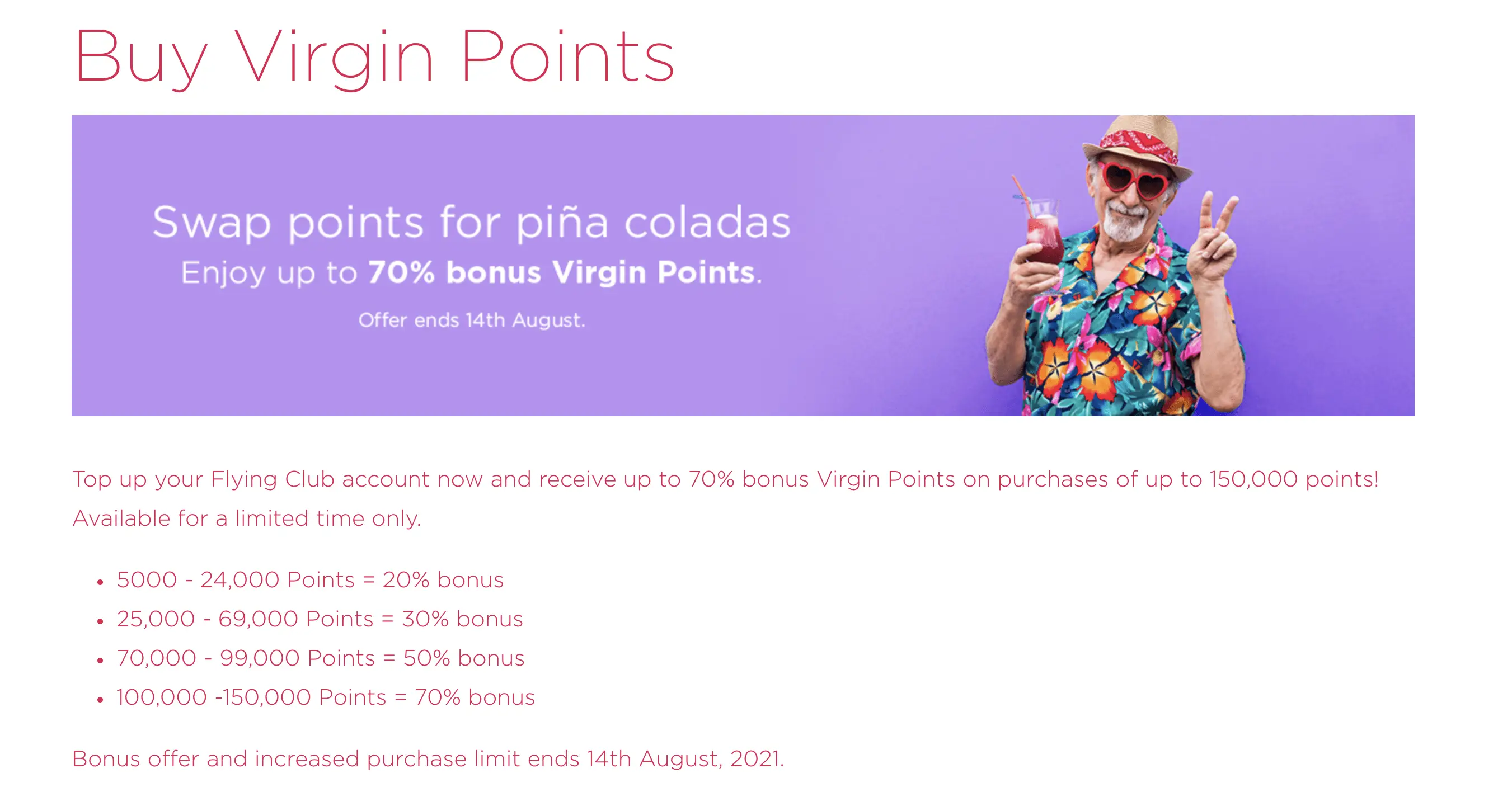Select the 25,000 - 69,000 Points 30% bonus line
The image size is (1512, 792).
coord(320,619)
